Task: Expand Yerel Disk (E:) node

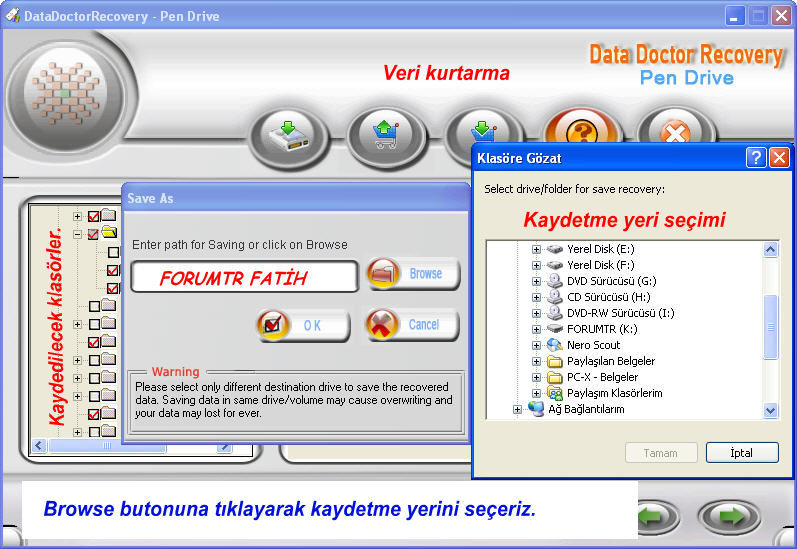Action: (536, 249)
